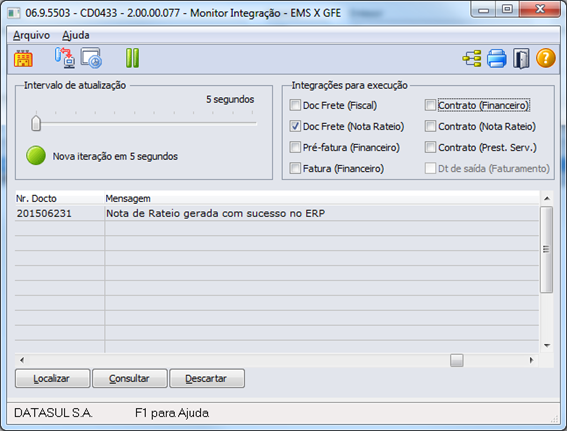Close the Monitor Integração window
Image resolution: width=567 pixels, height=431 pixels.
[540, 9]
